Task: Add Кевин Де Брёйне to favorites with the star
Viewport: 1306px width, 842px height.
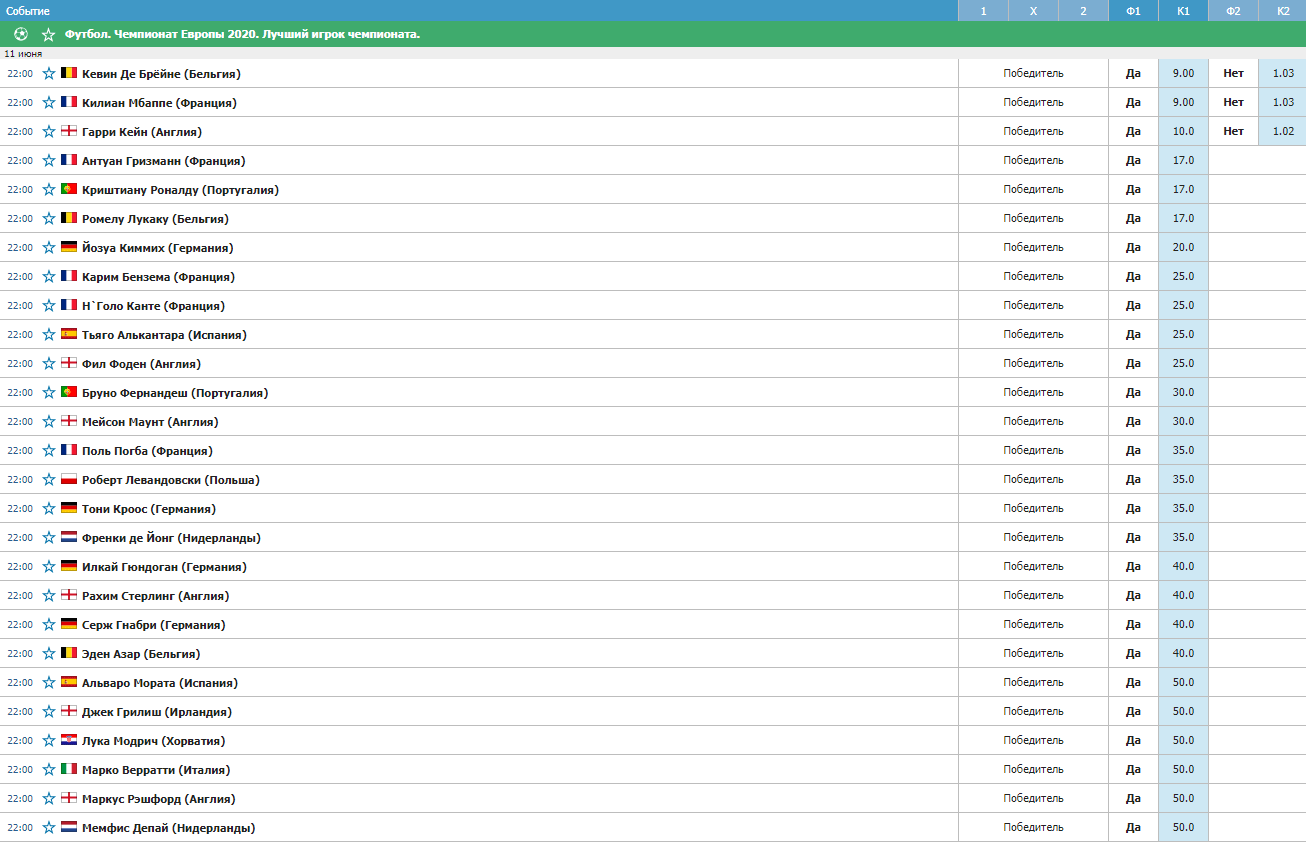Action: pyautogui.click(x=49, y=73)
